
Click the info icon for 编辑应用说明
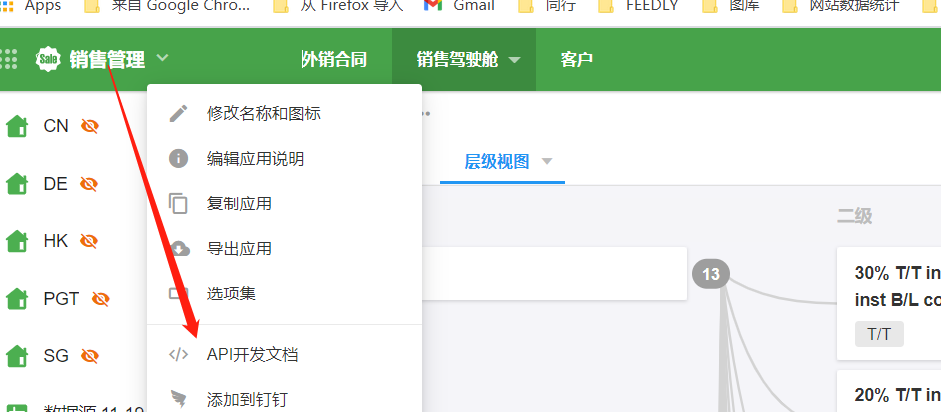179,159
